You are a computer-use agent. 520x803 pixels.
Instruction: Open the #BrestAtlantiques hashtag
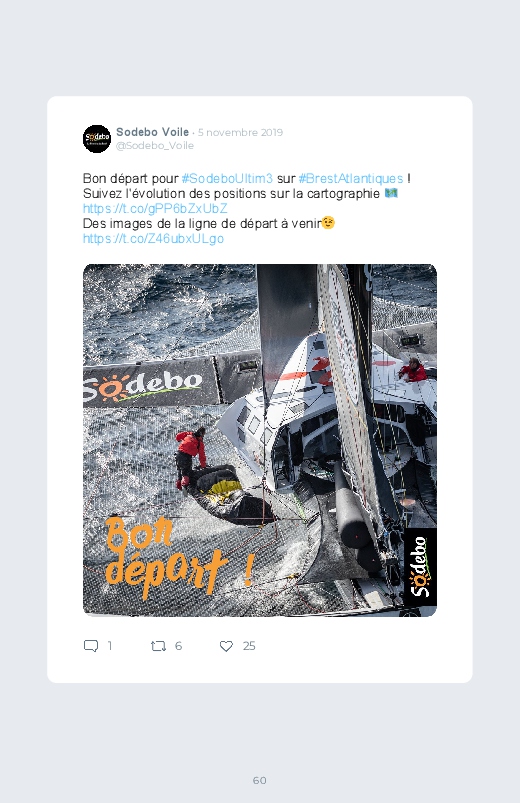pos(351,178)
